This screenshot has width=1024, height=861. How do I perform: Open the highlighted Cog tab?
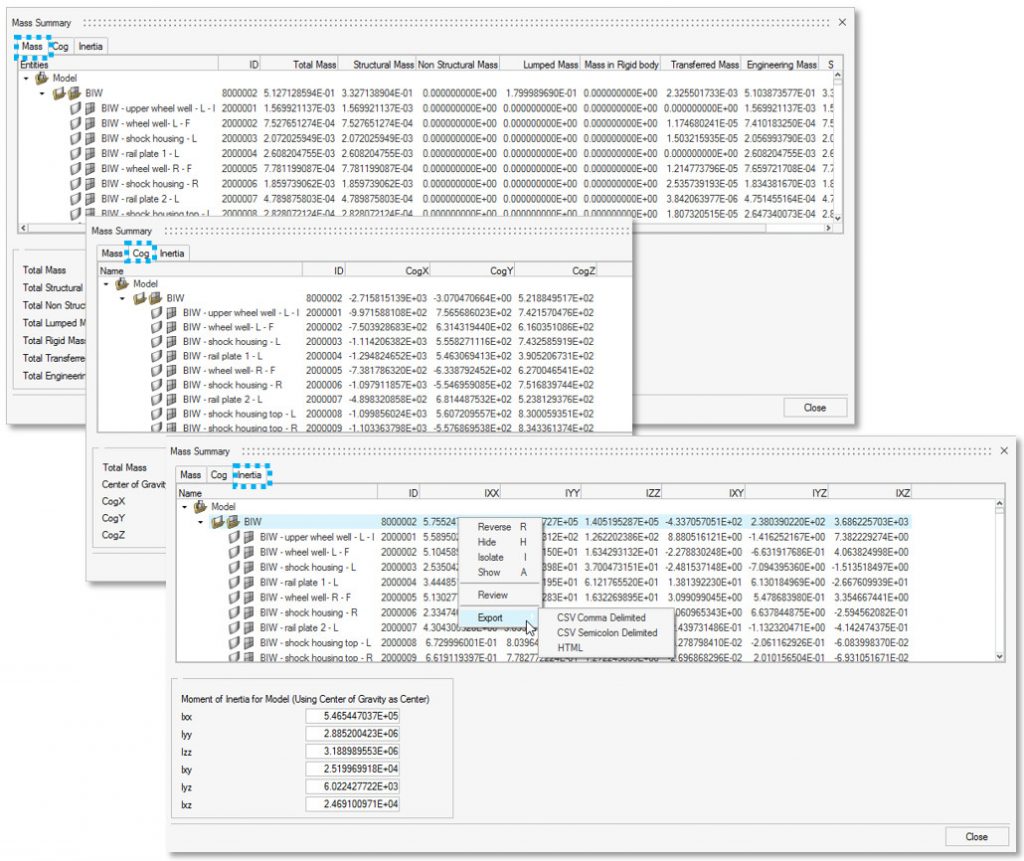(x=142, y=253)
